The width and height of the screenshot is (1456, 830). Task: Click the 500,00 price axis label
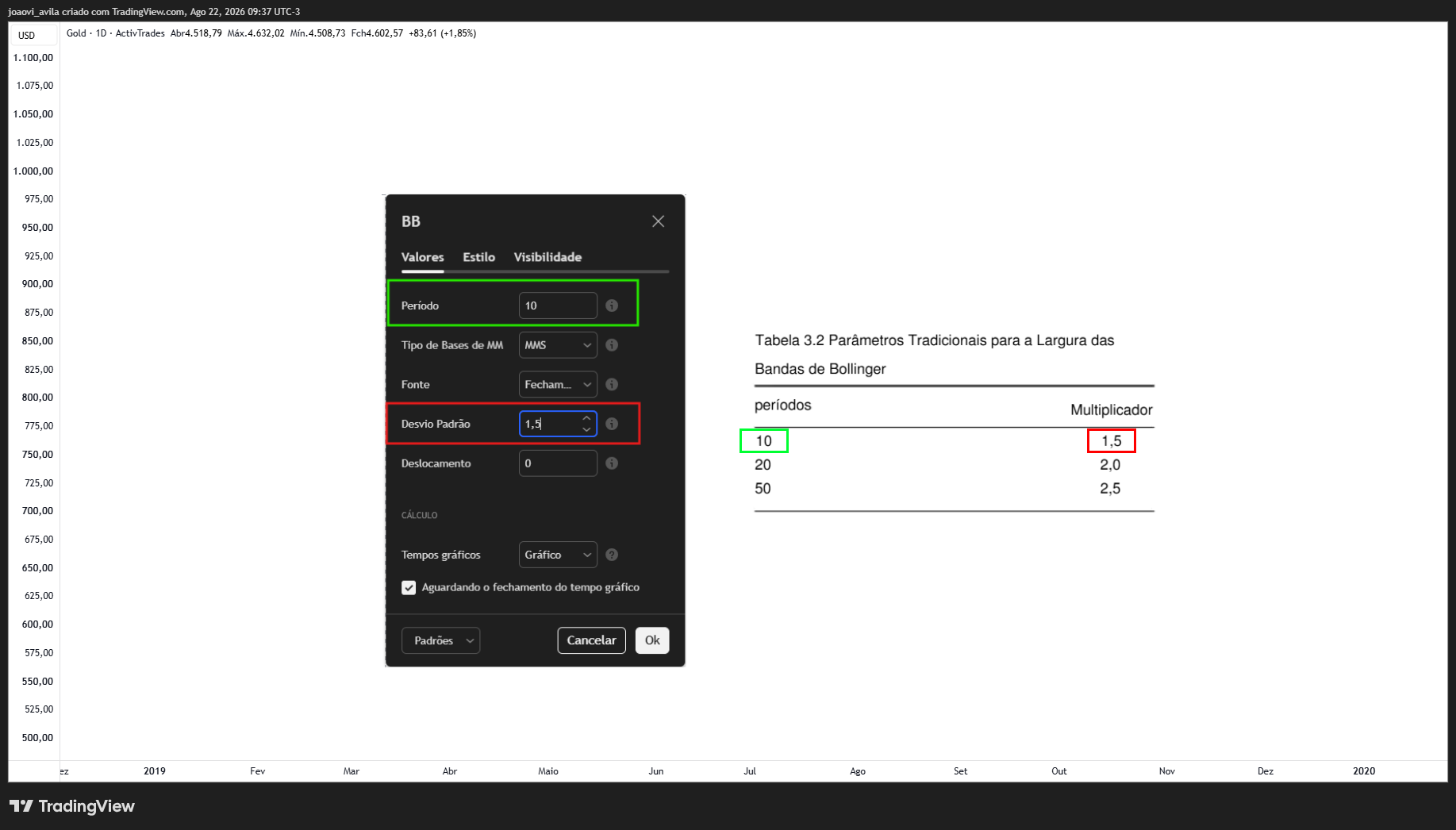pyautogui.click(x=37, y=738)
